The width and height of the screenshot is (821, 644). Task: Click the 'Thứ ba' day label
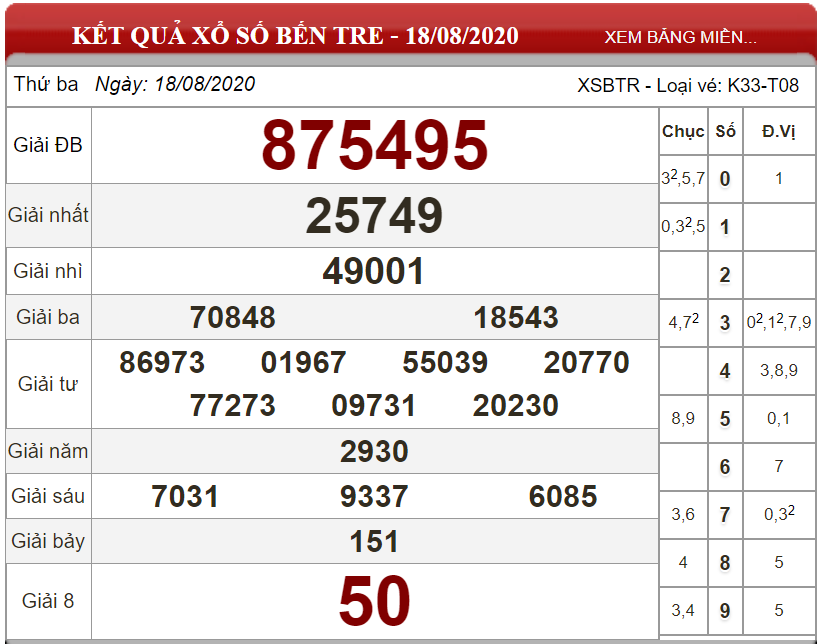coord(46,84)
